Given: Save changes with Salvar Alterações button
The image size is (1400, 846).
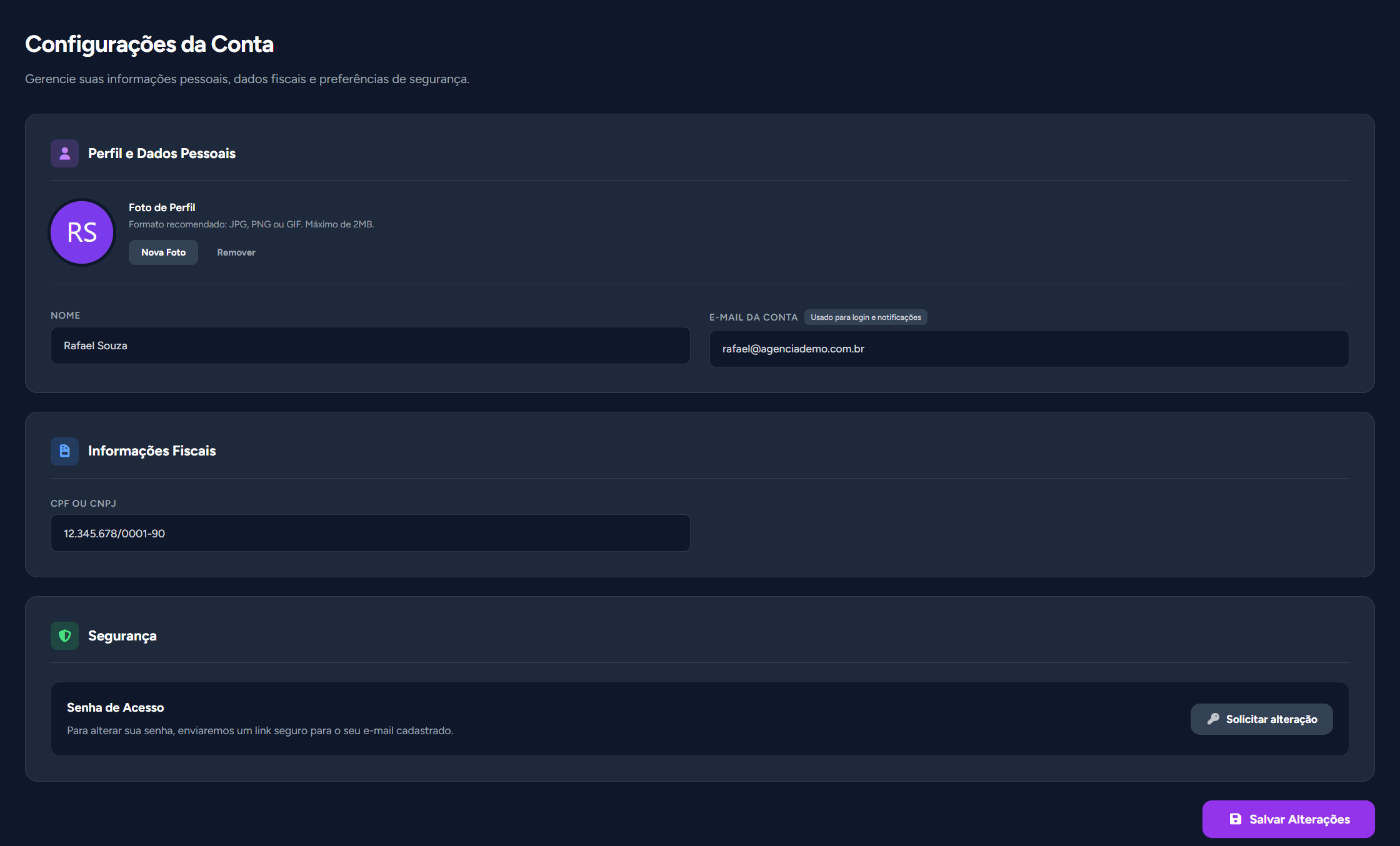Looking at the screenshot, I should pos(1288,819).
